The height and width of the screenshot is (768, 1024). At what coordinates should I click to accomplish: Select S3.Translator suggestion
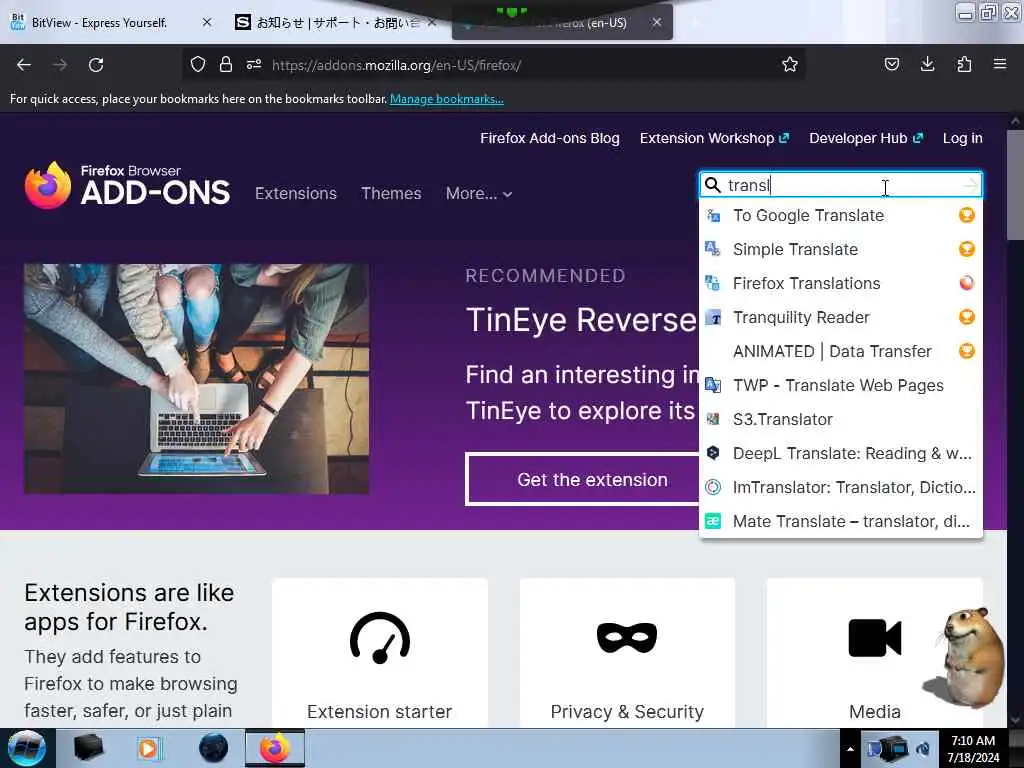click(840, 419)
